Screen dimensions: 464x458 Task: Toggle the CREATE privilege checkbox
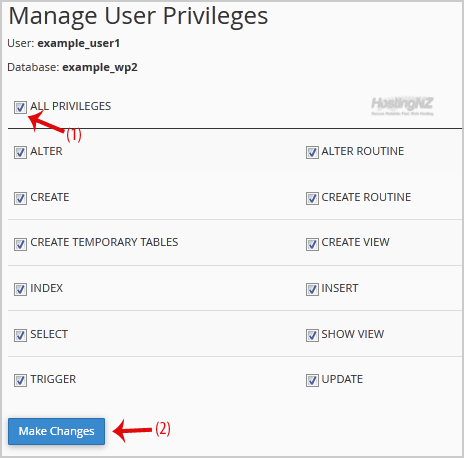20,198
